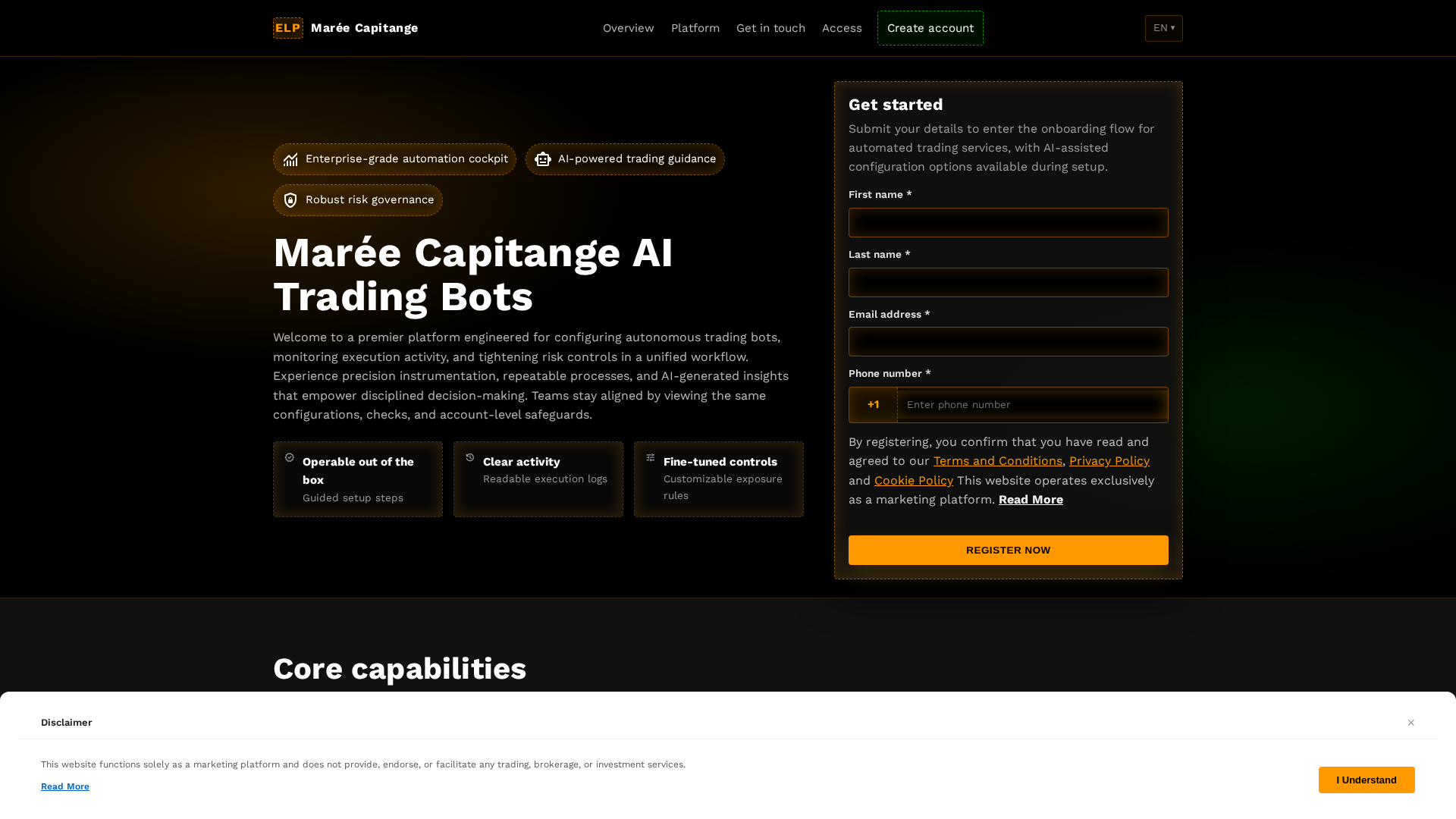Viewport: 1456px width, 819px height.
Task: Open the Platform nav item
Action: tap(695, 28)
